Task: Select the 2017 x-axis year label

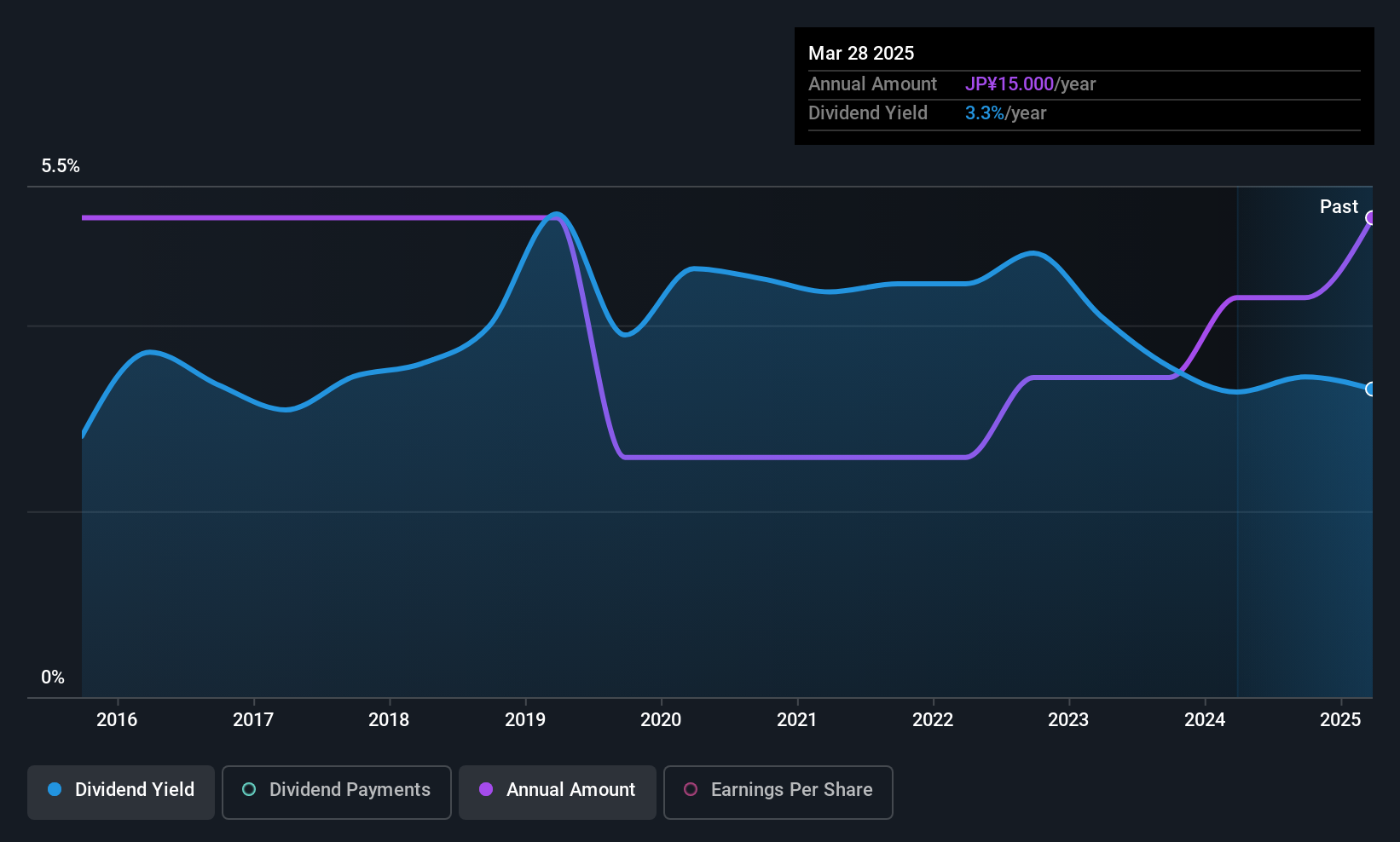Action: point(253,720)
